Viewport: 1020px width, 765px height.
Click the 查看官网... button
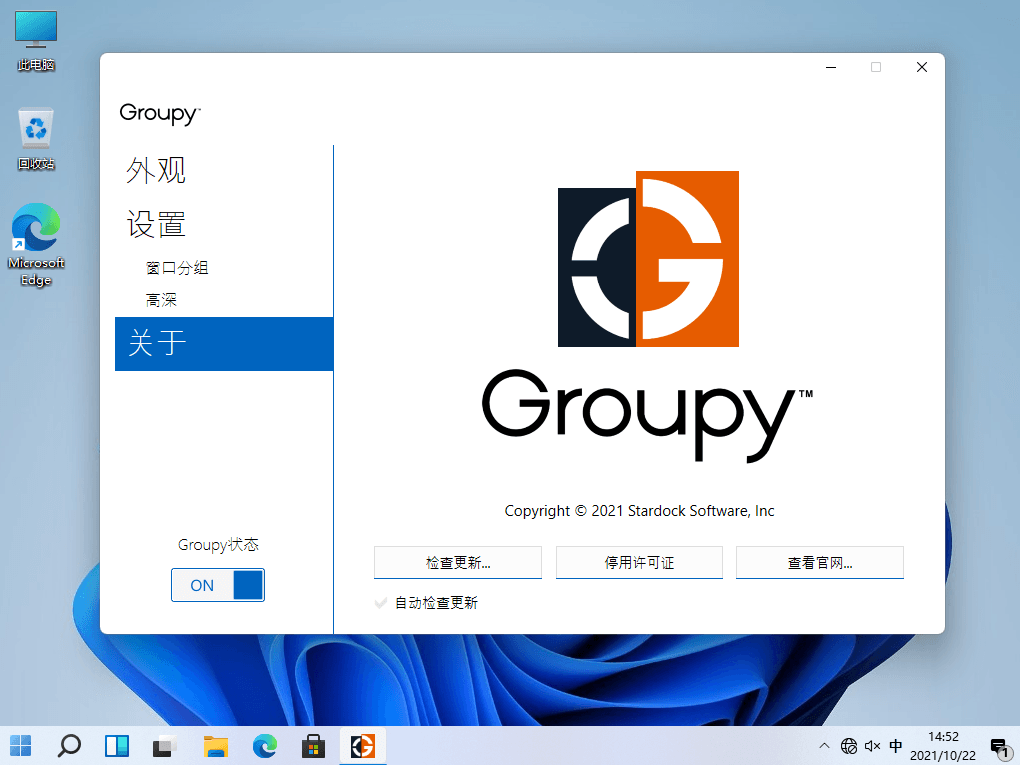820,563
